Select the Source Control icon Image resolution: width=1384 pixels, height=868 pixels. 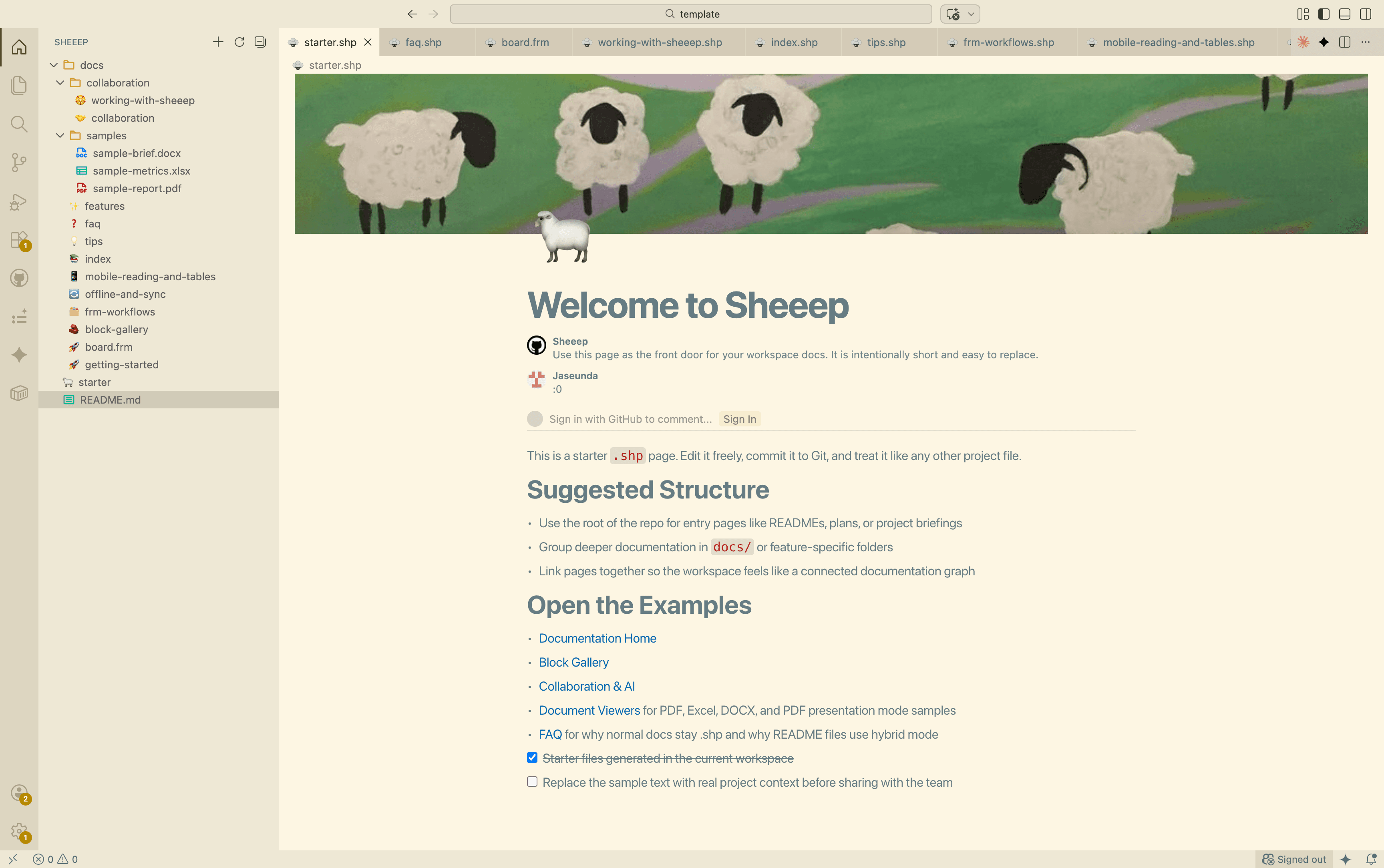19,163
